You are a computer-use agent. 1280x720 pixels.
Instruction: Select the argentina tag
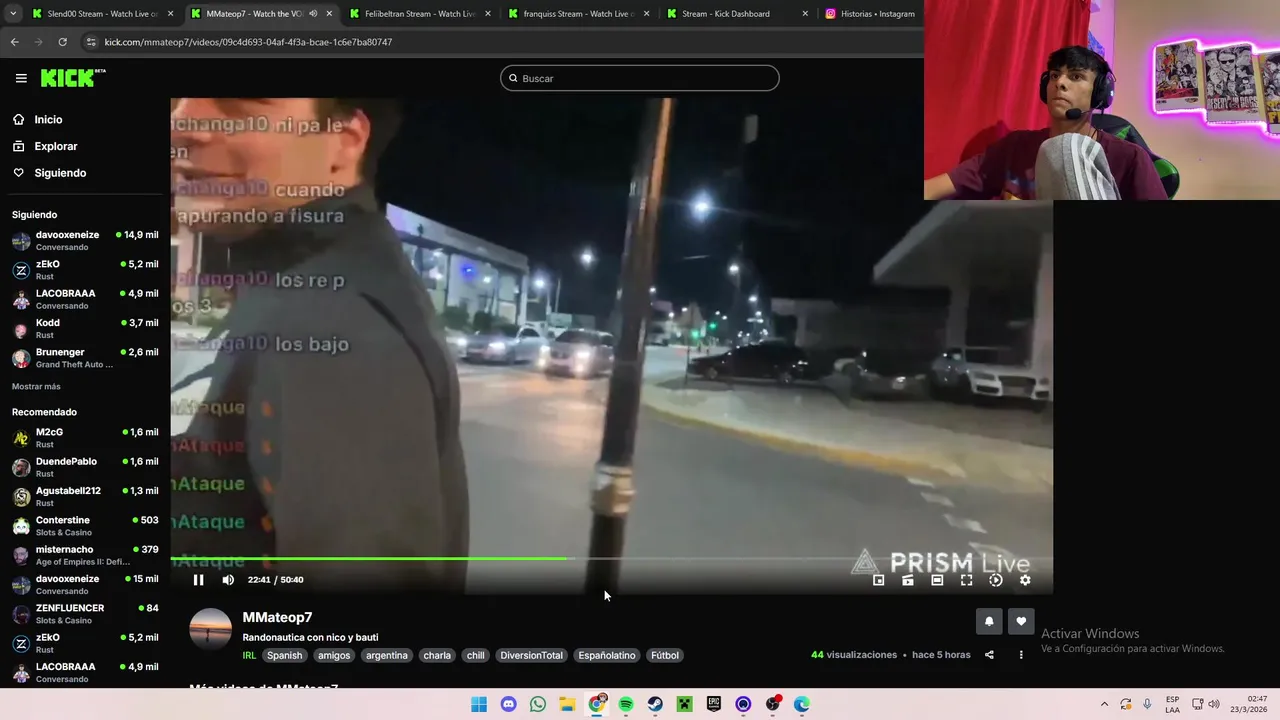coord(387,655)
